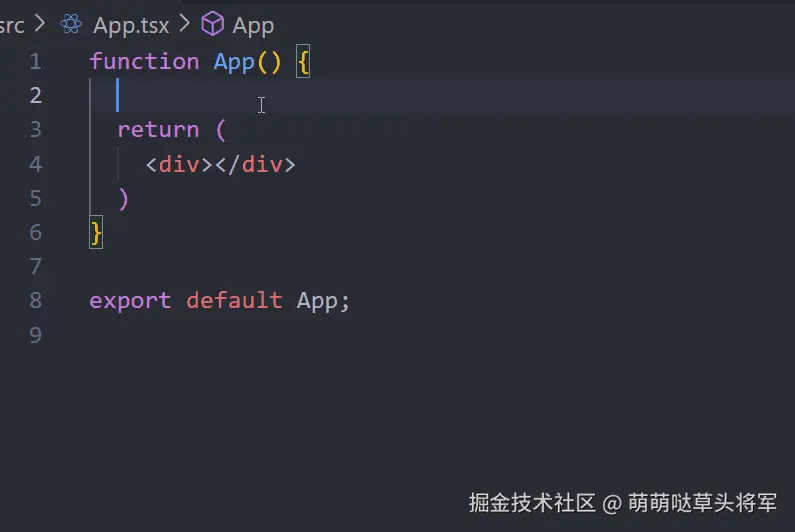This screenshot has width=795, height=532.
Task: Click the export keyword on line 8
Action: pyautogui.click(x=130, y=300)
